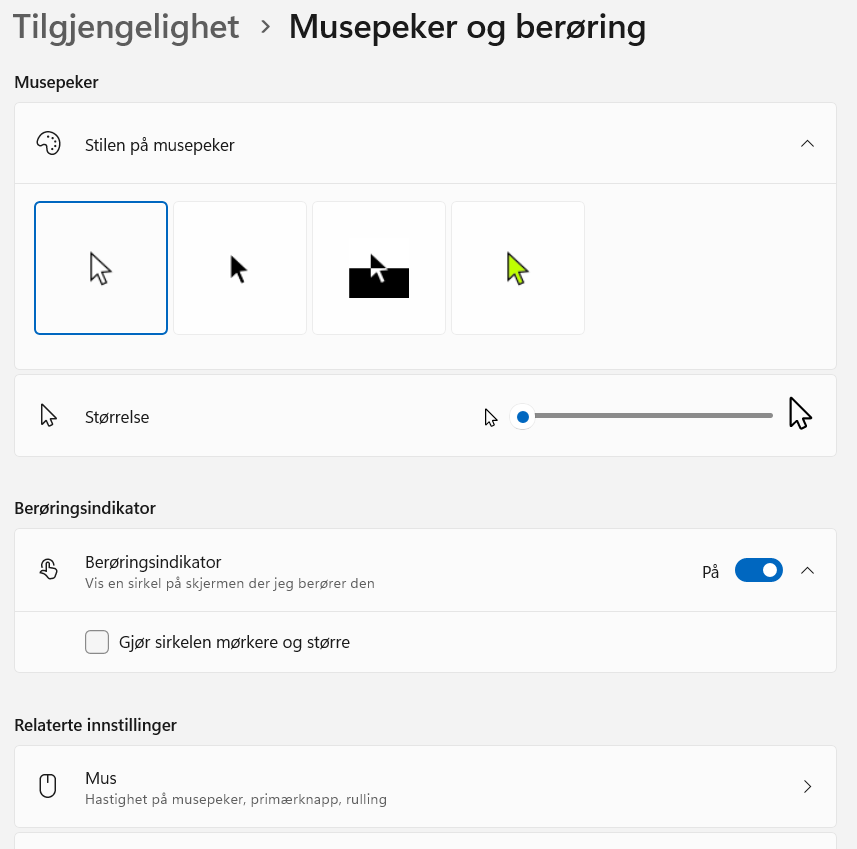Image resolution: width=857 pixels, height=849 pixels.
Task: Click the Musepeker og berøring page title
Action: [467, 27]
